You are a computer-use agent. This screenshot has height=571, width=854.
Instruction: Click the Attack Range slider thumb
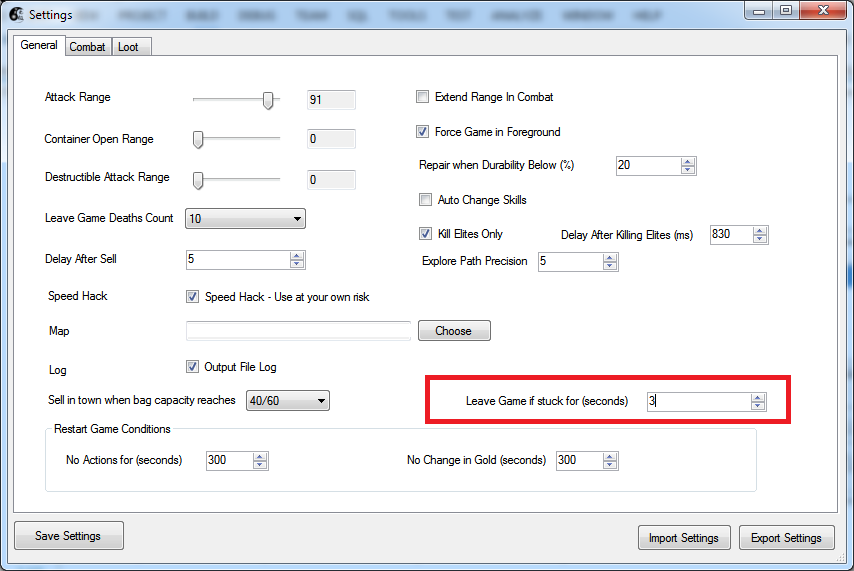[x=267, y=100]
